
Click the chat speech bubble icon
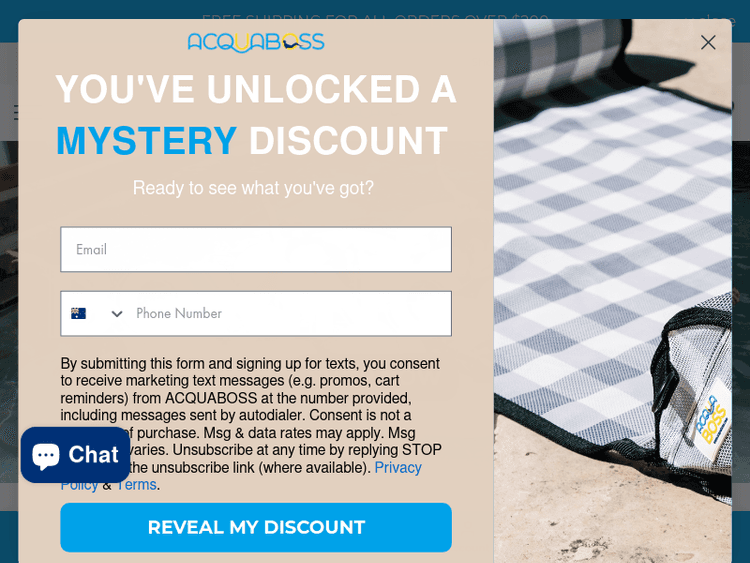pyautogui.click(x=46, y=456)
